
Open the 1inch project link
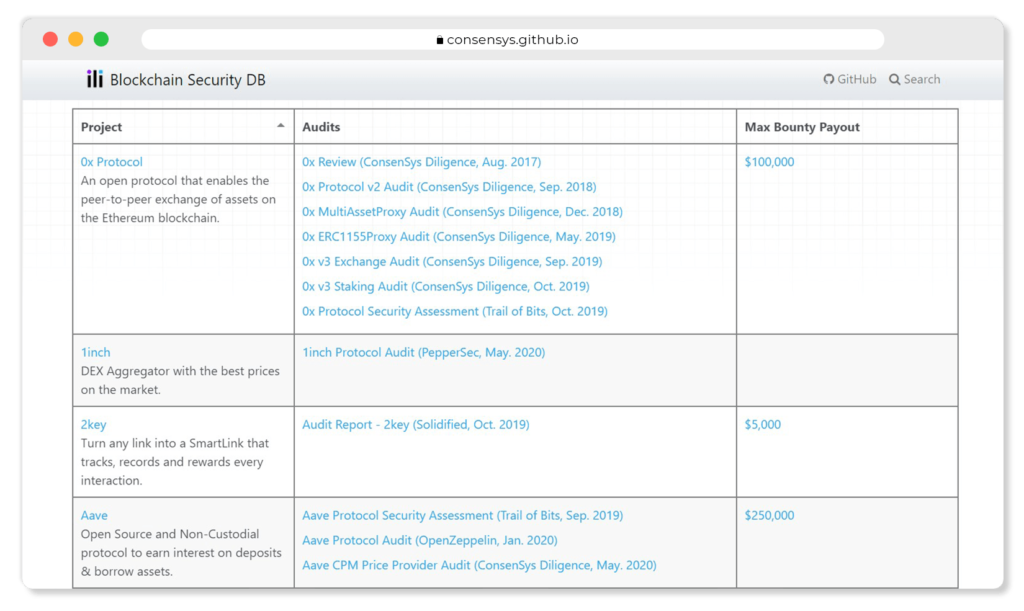pos(95,352)
